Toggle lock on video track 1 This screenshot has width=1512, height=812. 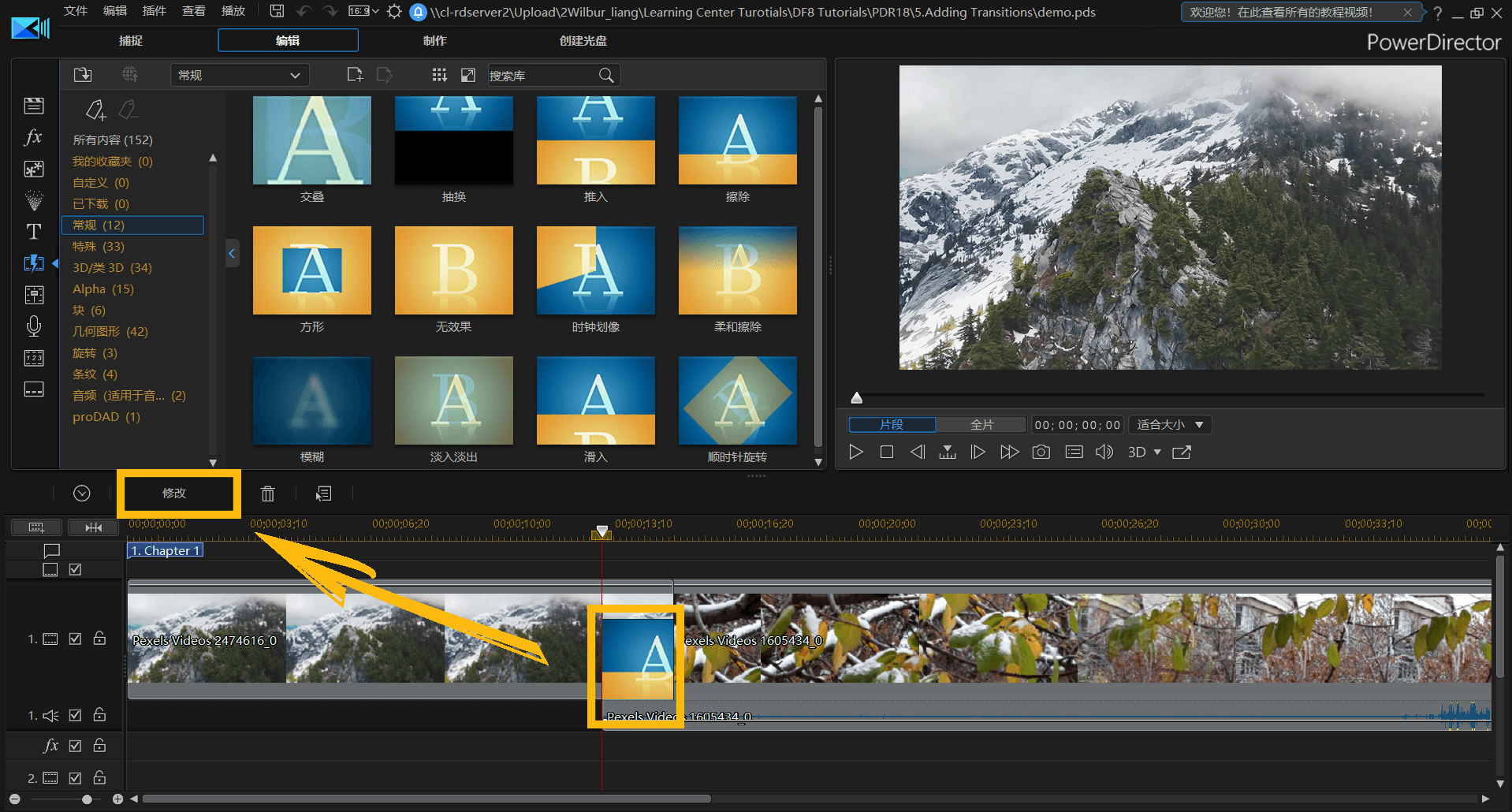[x=99, y=639]
